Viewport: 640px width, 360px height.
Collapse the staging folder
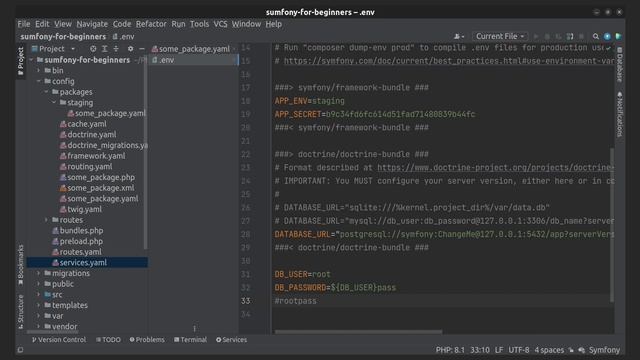(54, 102)
